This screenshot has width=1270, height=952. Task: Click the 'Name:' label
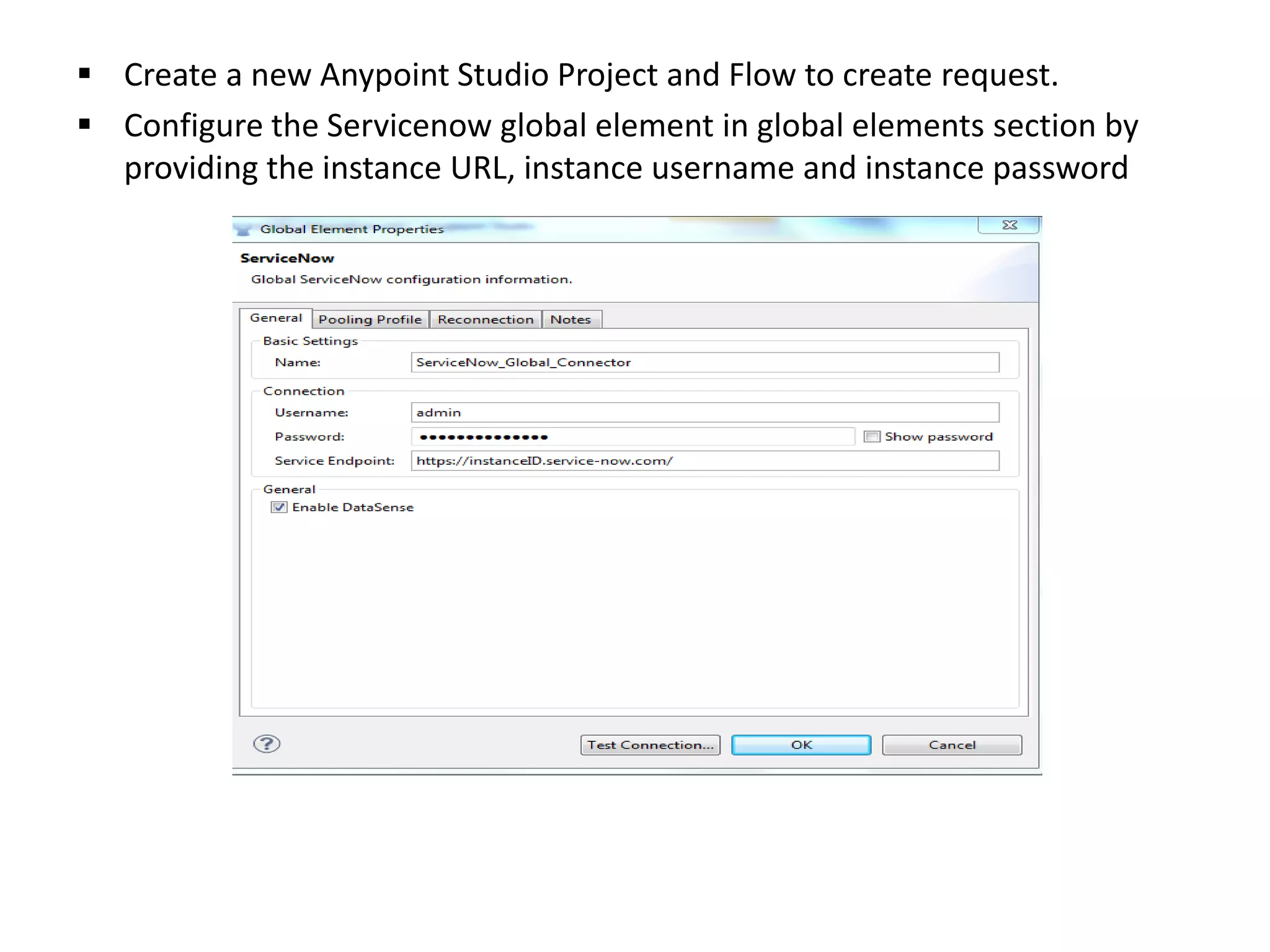[298, 363]
